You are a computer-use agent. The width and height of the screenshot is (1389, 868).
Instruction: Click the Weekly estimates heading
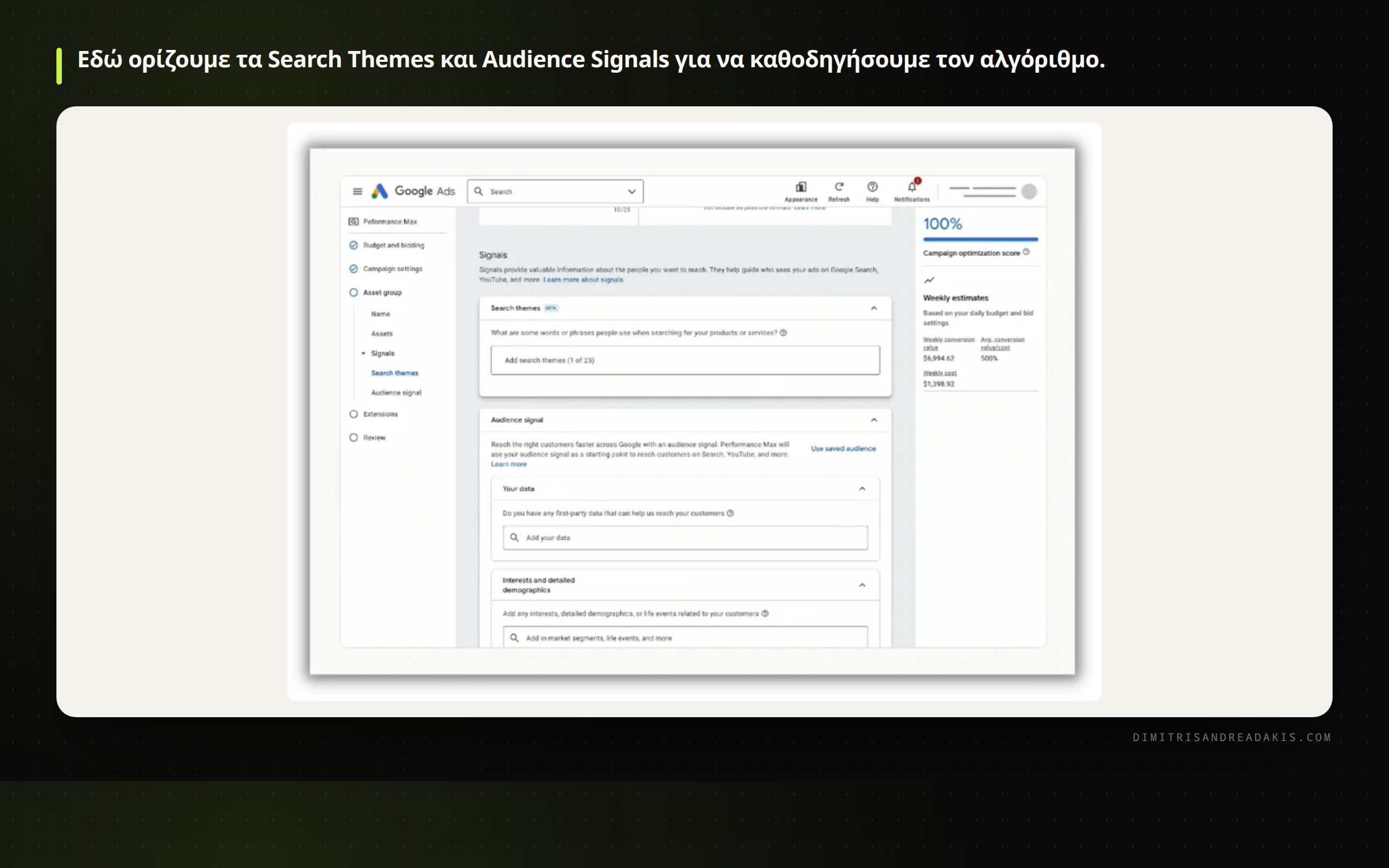(x=955, y=298)
